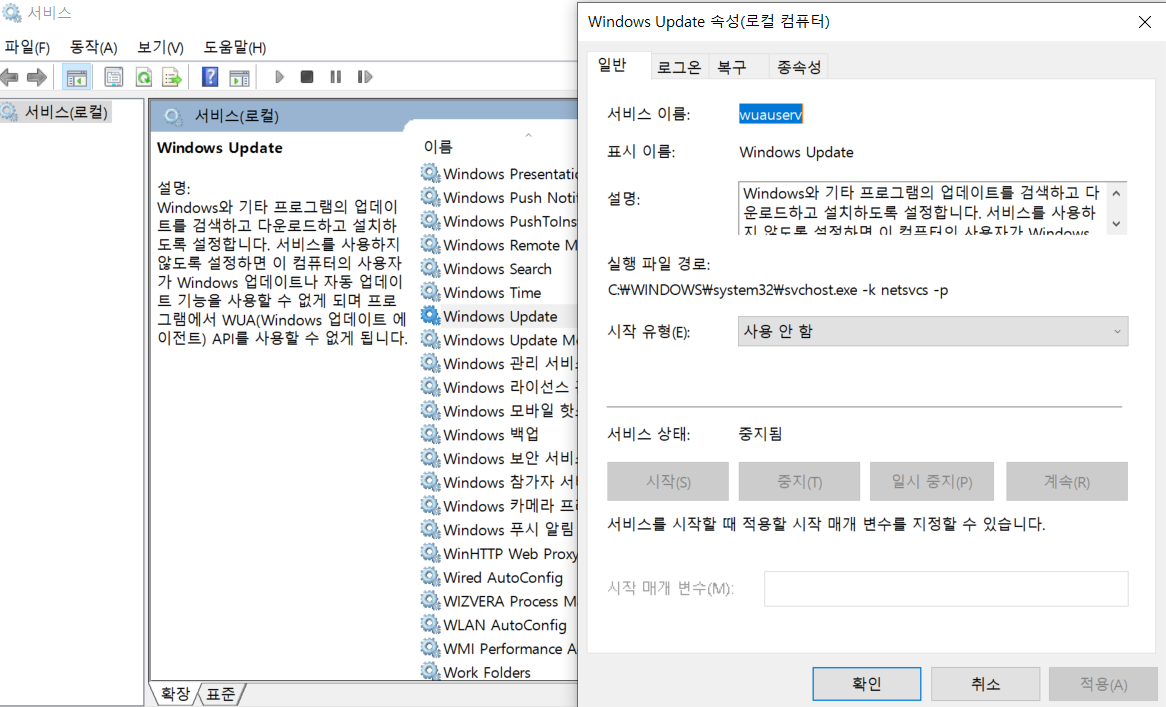Viewport: 1166px width, 707px height.
Task: Click gear icon of Windows Presentation row
Action: click(430, 172)
